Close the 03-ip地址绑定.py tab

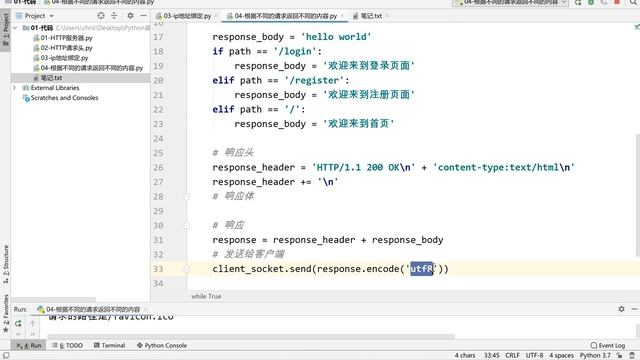(x=216, y=16)
